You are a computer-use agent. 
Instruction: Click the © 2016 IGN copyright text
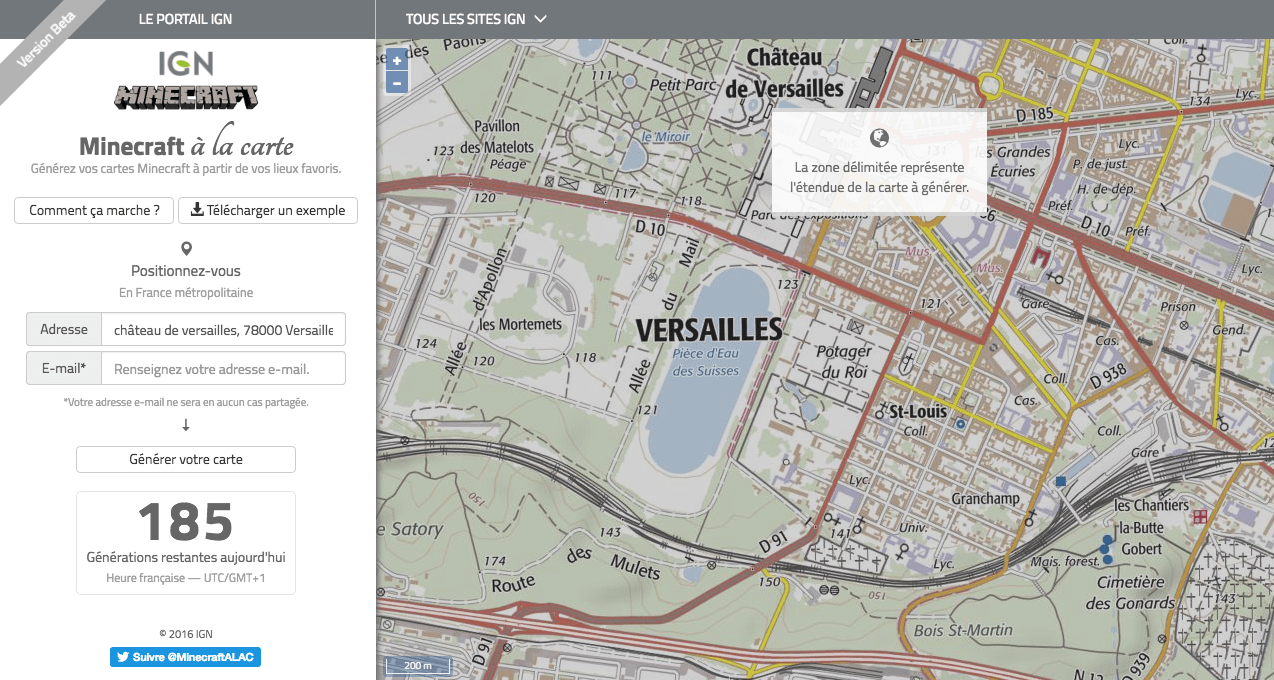tap(186, 634)
